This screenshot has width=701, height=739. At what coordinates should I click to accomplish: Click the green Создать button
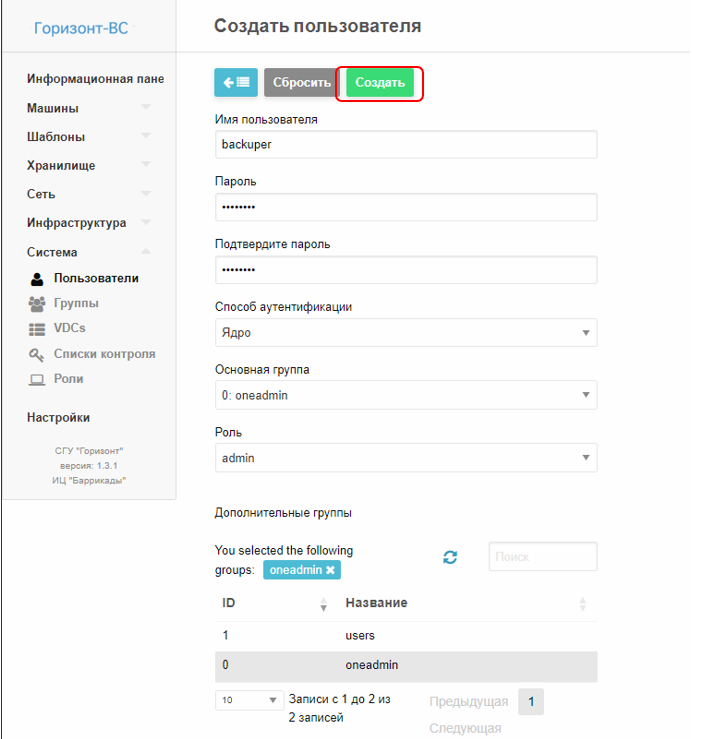pos(380,82)
